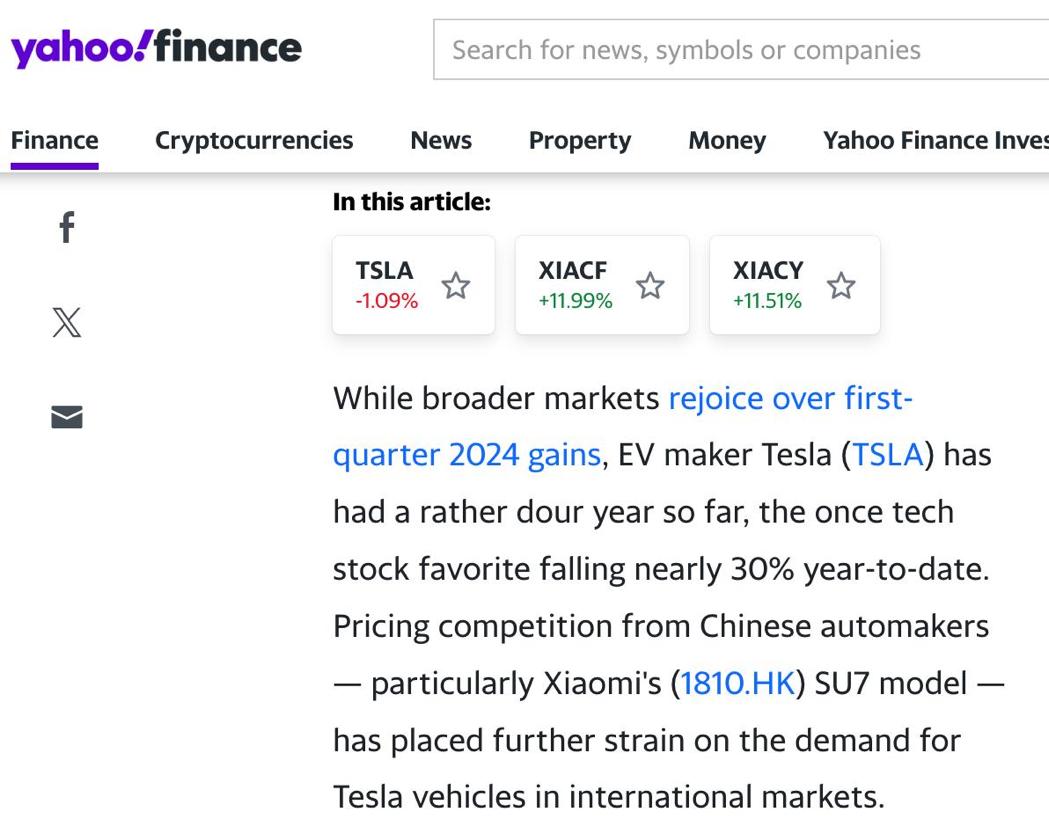The width and height of the screenshot is (1049, 834).
Task: Toggle XIACY watchlist star
Action: click(x=841, y=286)
